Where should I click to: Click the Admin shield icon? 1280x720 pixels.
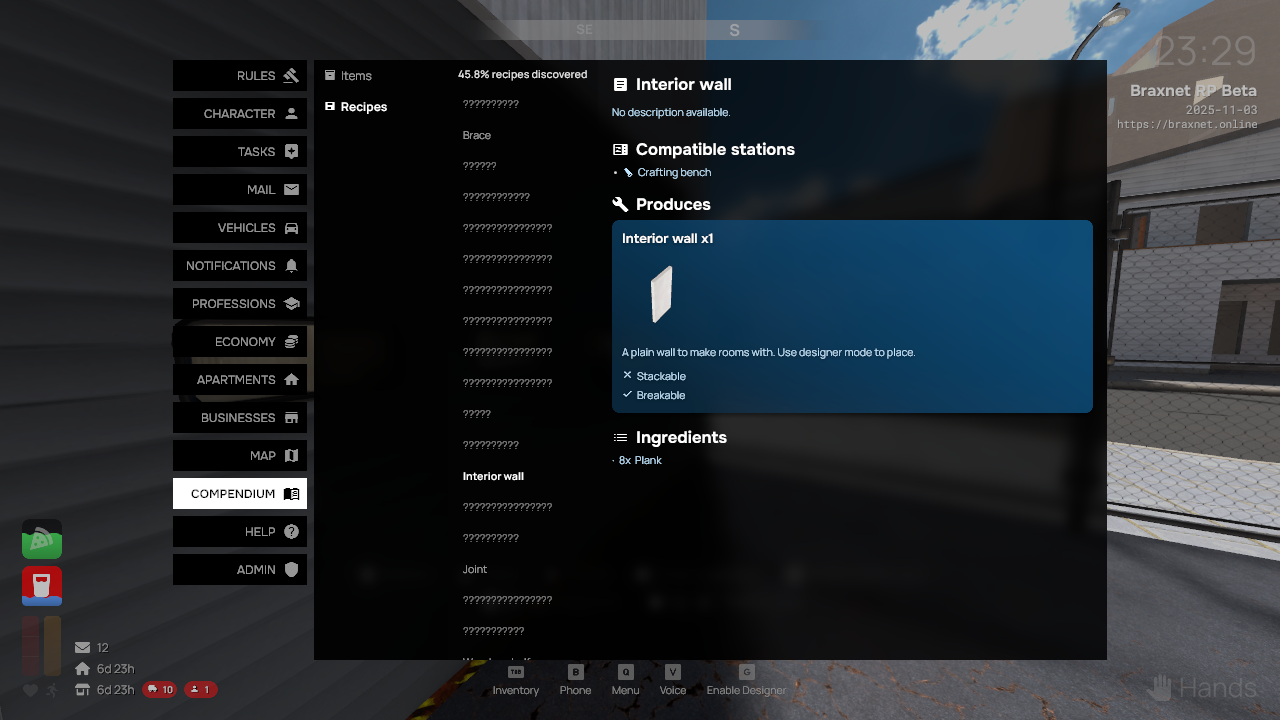[x=291, y=570]
